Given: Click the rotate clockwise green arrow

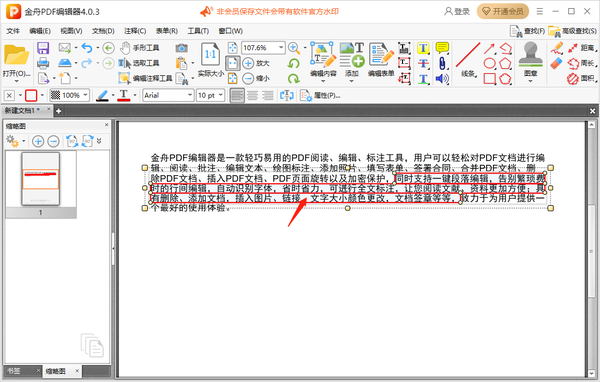Looking at the screenshot, I should point(293,78).
